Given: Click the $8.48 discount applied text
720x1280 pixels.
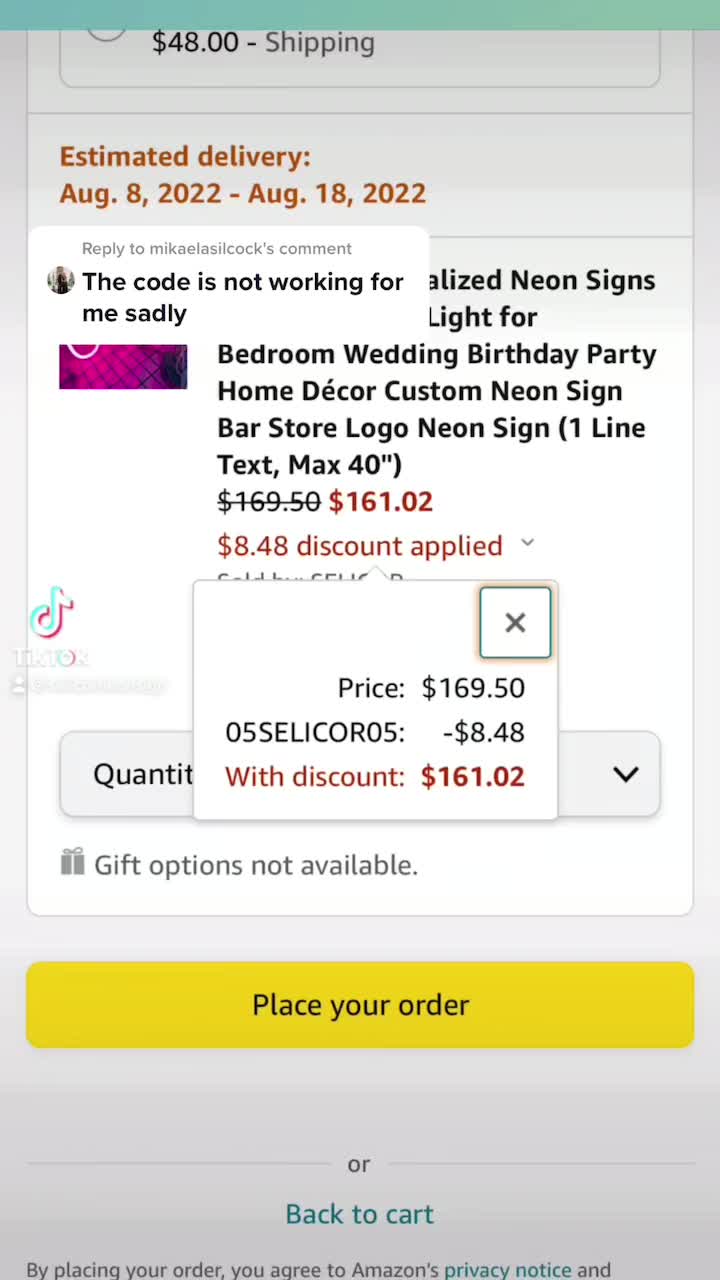Looking at the screenshot, I should pyautogui.click(x=360, y=545).
